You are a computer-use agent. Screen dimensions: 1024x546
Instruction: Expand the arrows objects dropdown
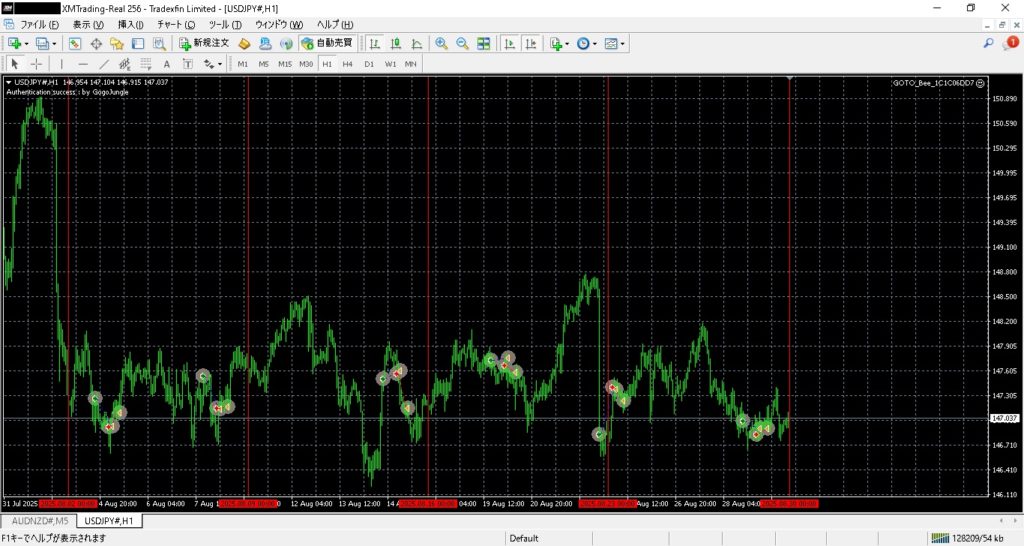coord(219,64)
